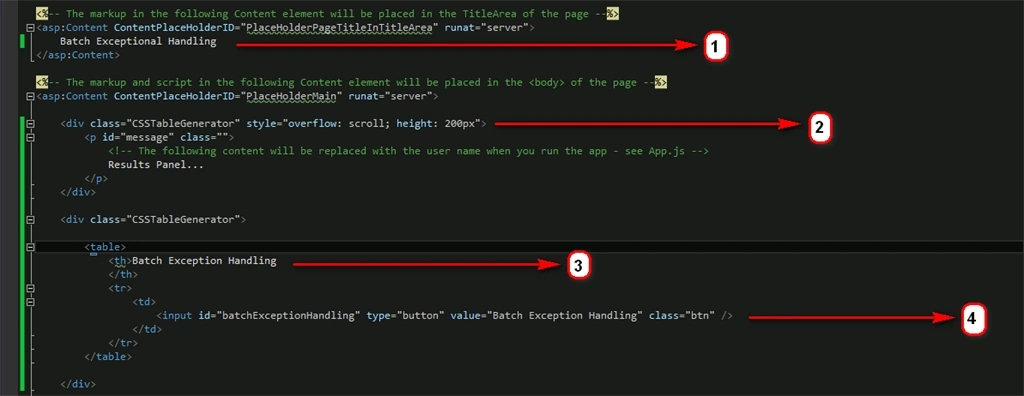Collapse the tr element outline
Screen dimensions: 1024x396
coord(30,288)
